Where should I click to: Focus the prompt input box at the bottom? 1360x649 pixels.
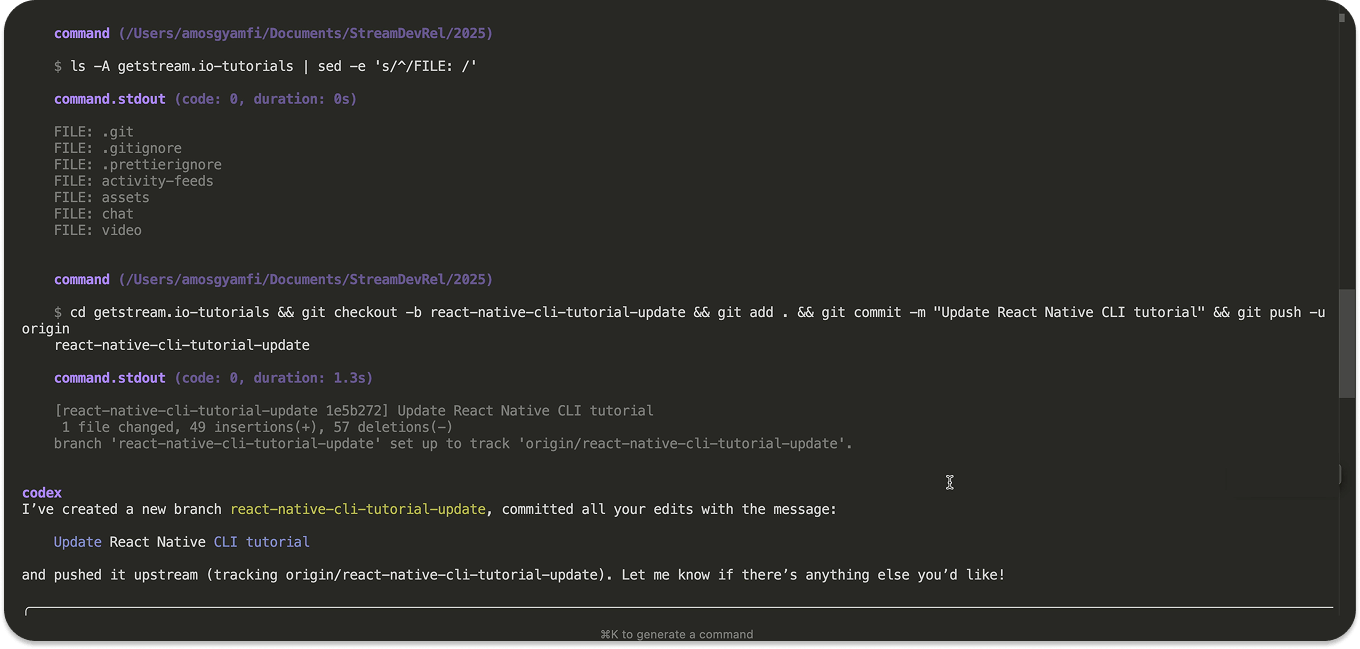[679, 613]
